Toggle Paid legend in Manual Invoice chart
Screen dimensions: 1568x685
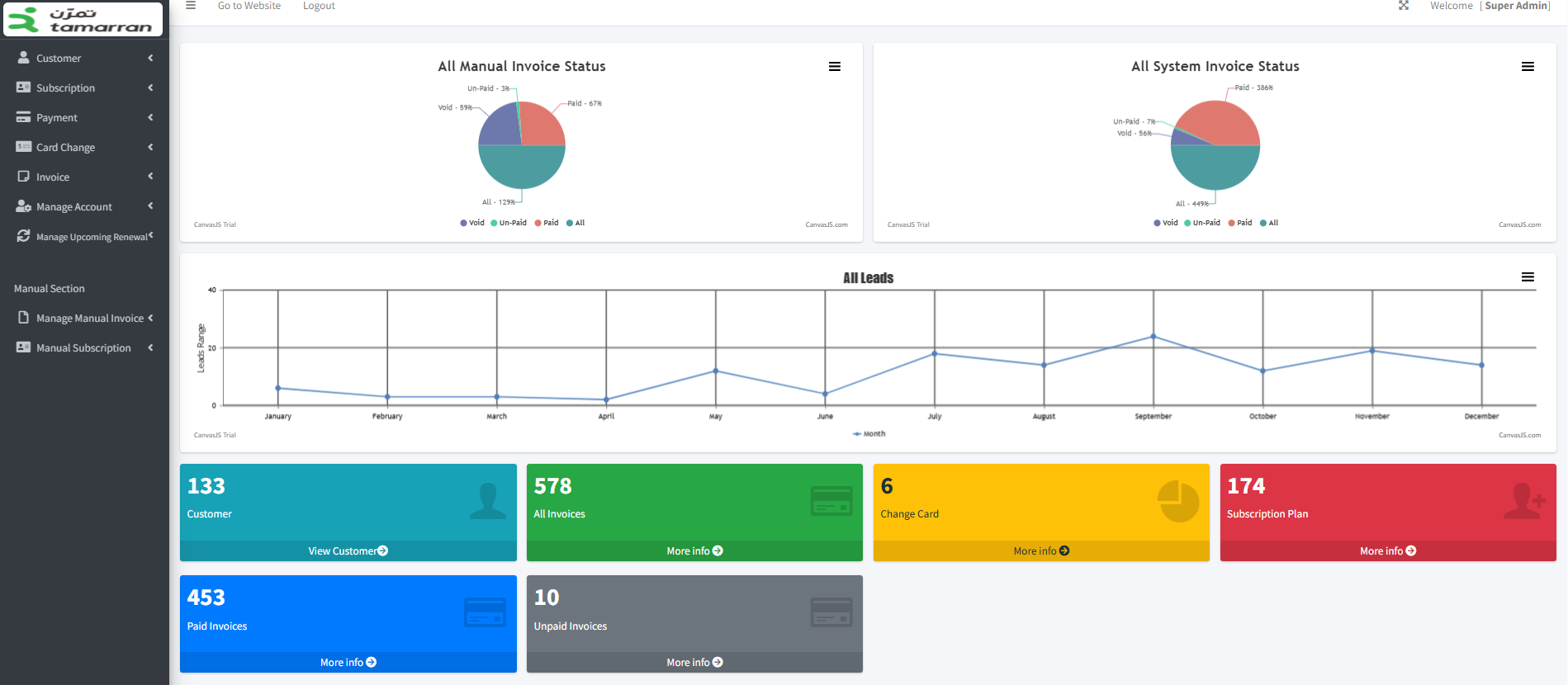tap(547, 223)
